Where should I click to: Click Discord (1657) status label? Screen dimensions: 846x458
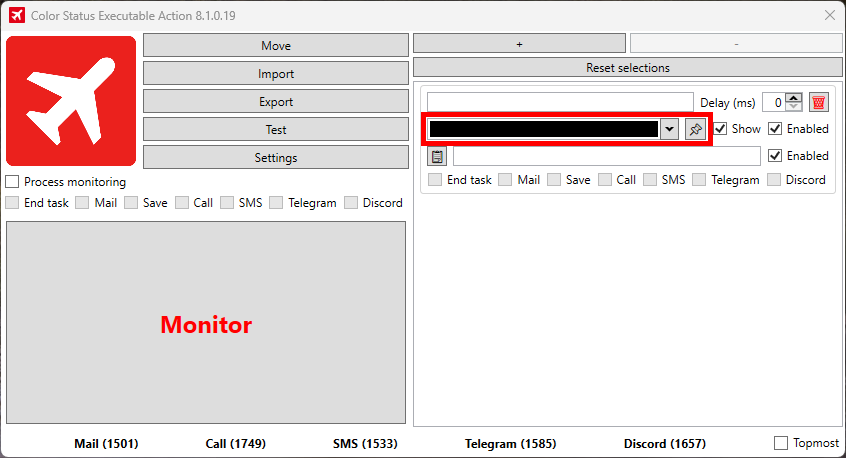[x=665, y=443]
